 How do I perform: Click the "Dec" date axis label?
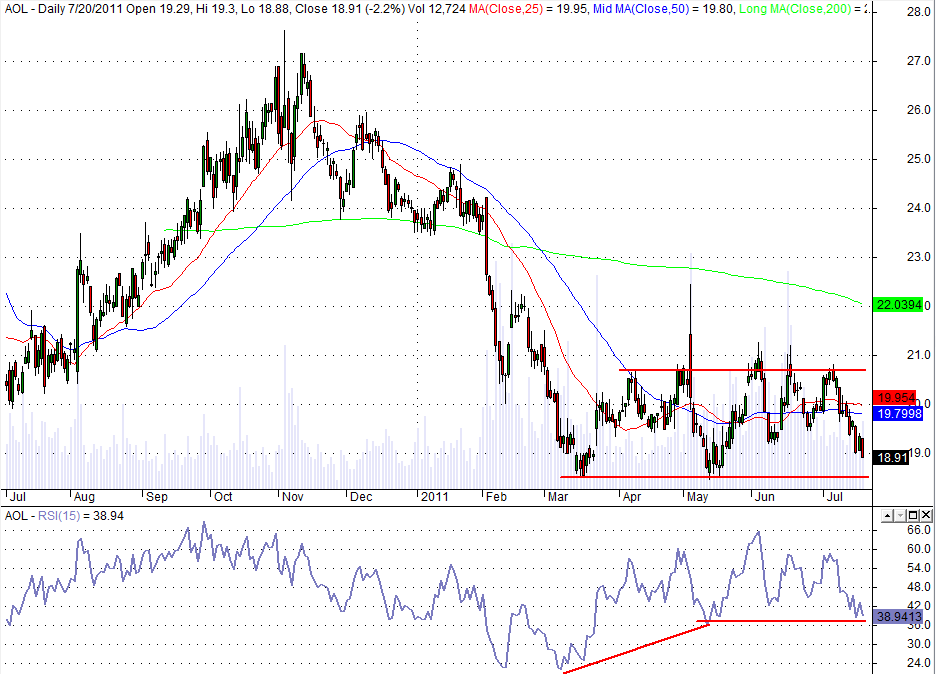tap(361, 497)
